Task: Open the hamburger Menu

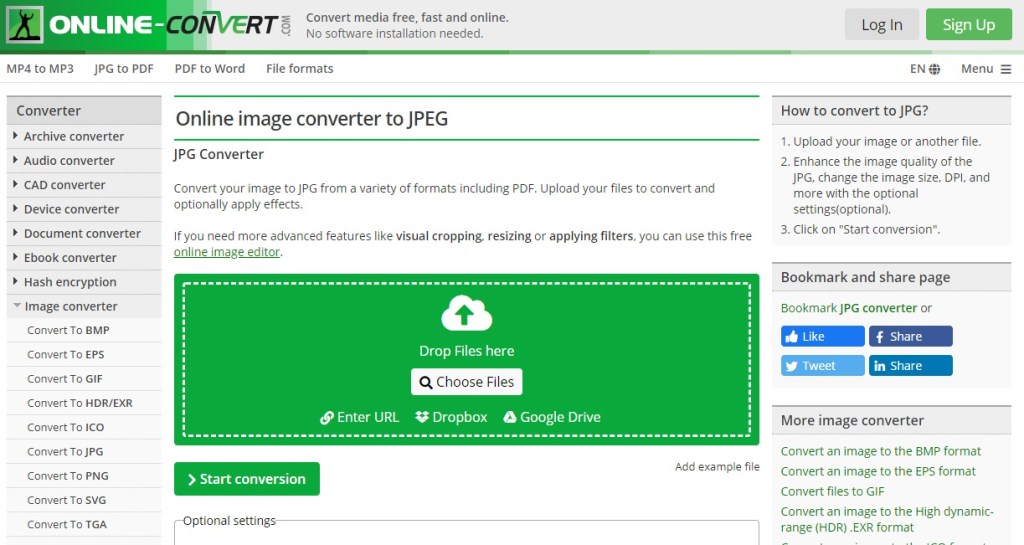Action: 986,69
